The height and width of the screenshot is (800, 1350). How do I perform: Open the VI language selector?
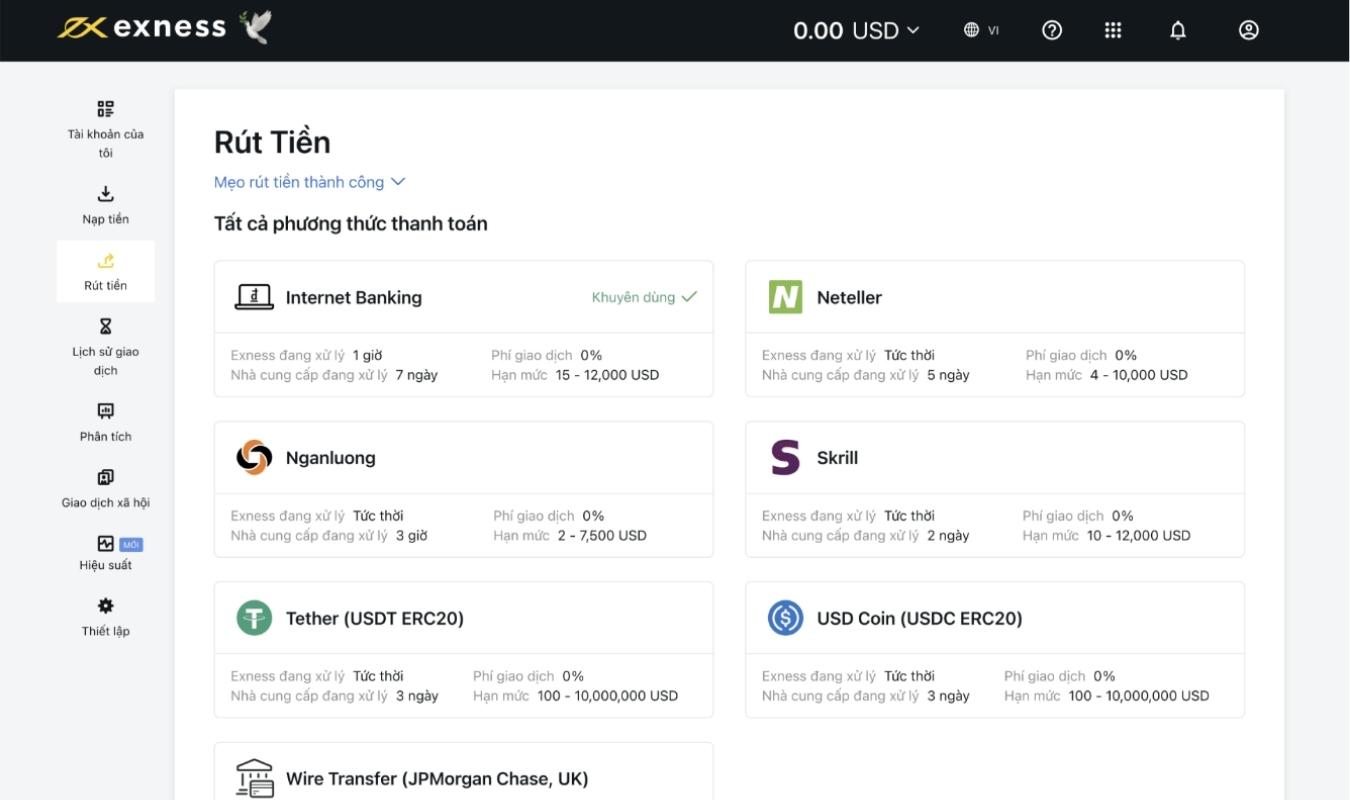click(981, 30)
